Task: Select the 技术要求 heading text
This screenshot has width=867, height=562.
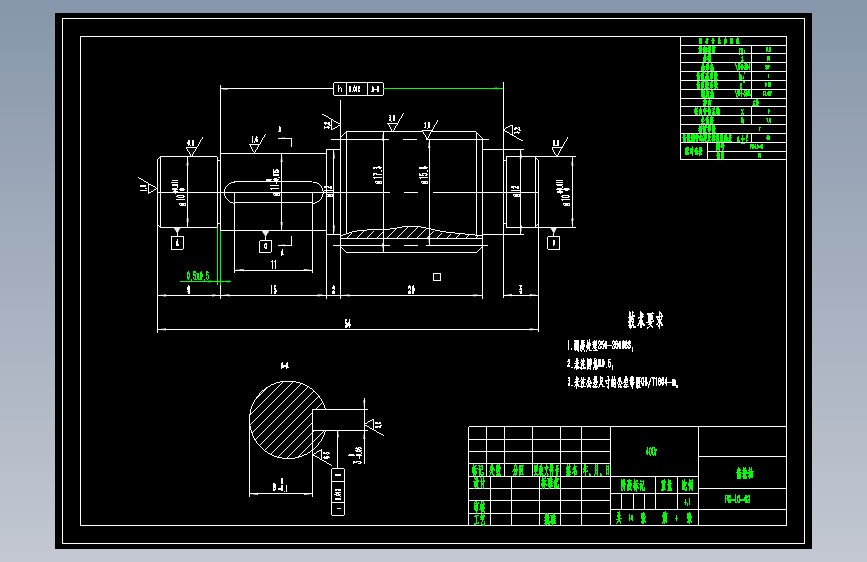Action: tap(645, 320)
